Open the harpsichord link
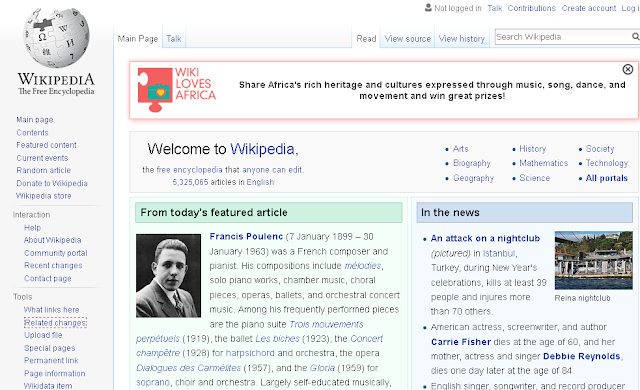This screenshot has width=640, height=390. (x=250, y=353)
